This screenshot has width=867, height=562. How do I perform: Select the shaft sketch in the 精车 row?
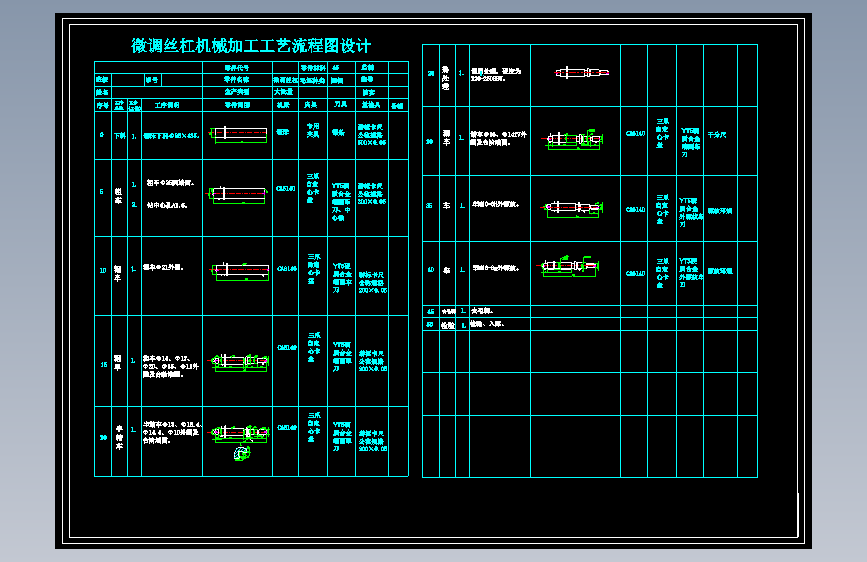(x=572, y=139)
